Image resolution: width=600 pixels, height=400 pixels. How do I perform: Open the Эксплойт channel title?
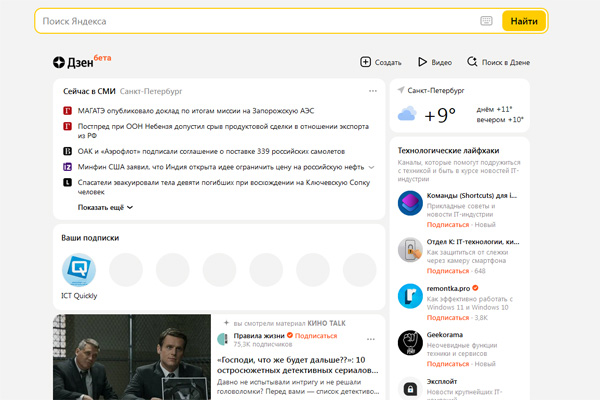click(442, 382)
